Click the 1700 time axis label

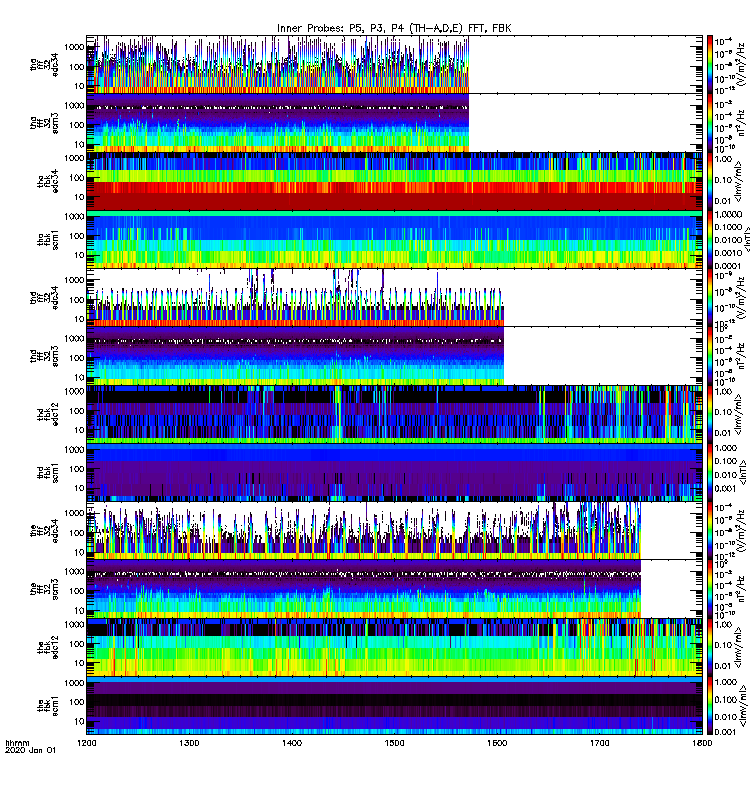(x=600, y=743)
